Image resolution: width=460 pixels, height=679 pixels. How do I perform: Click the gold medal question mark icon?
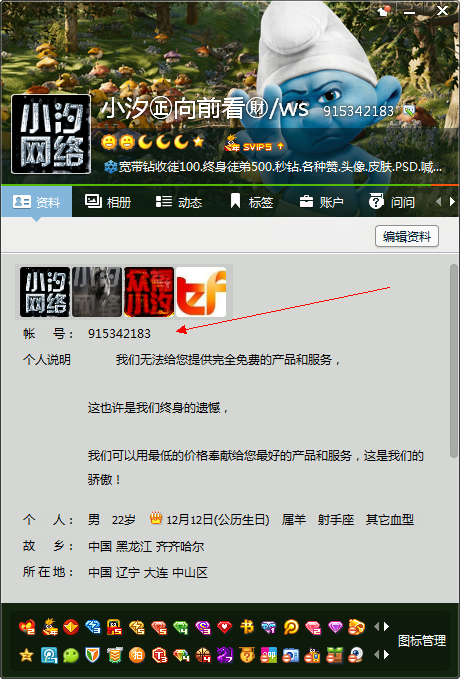click(x=247, y=655)
